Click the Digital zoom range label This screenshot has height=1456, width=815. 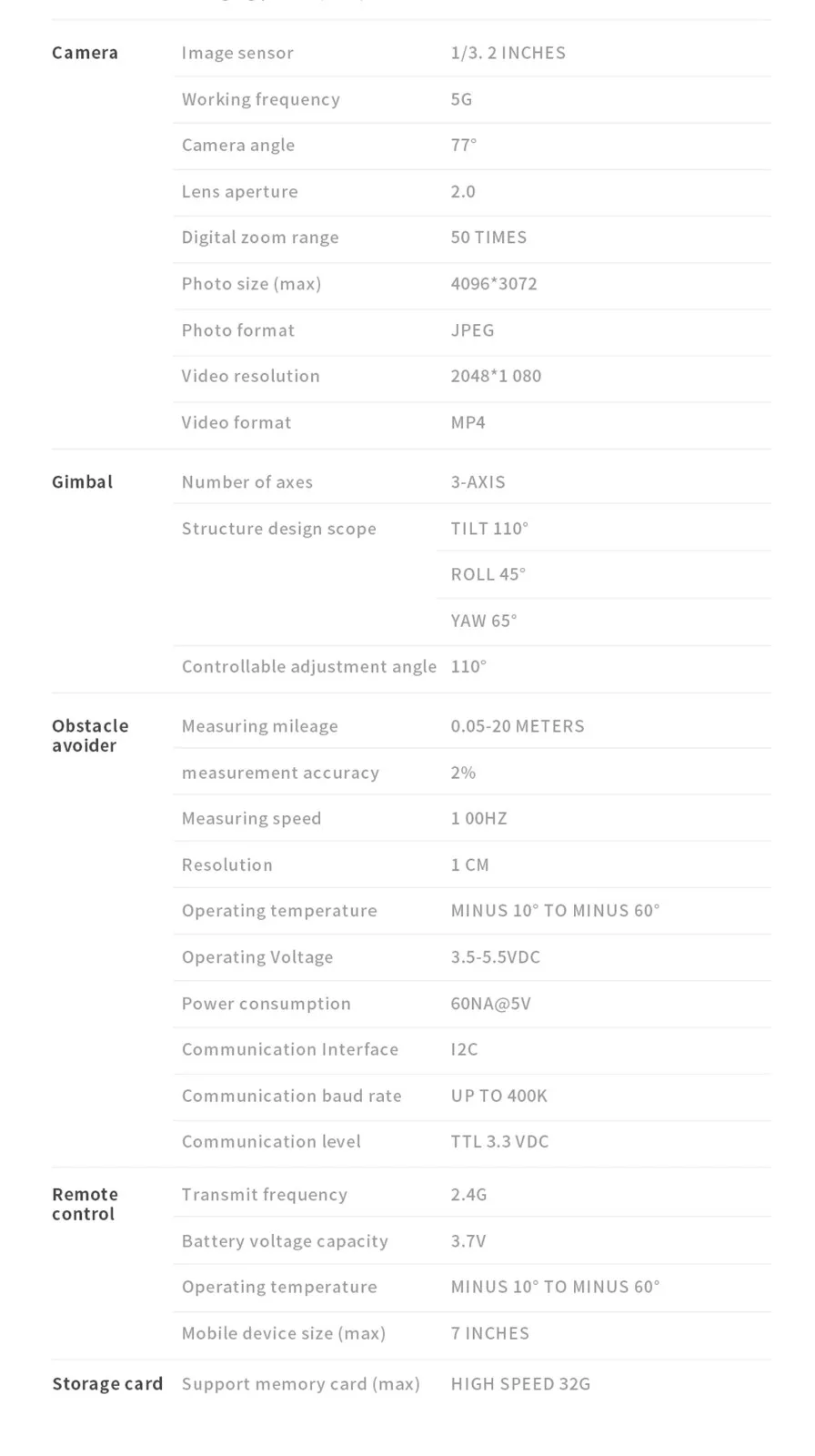[260, 238]
